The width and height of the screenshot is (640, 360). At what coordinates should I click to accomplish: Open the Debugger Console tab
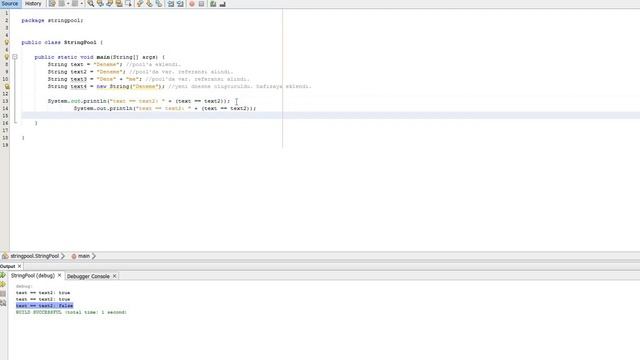(88, 276)
